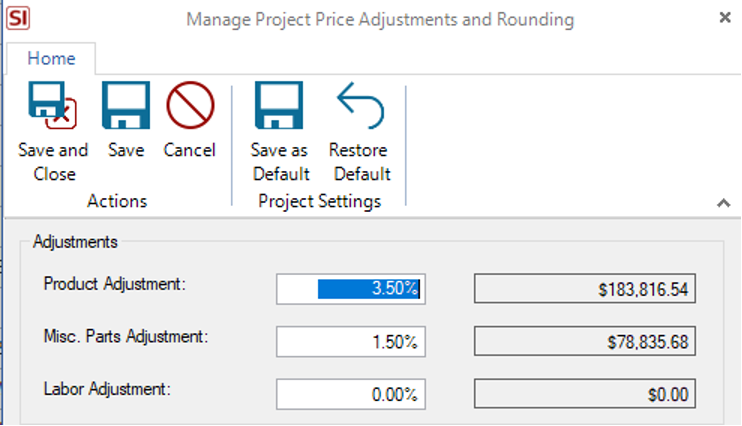Click the Save as Default icon
The height and width of the screenshot is (426, 742).
279,105
